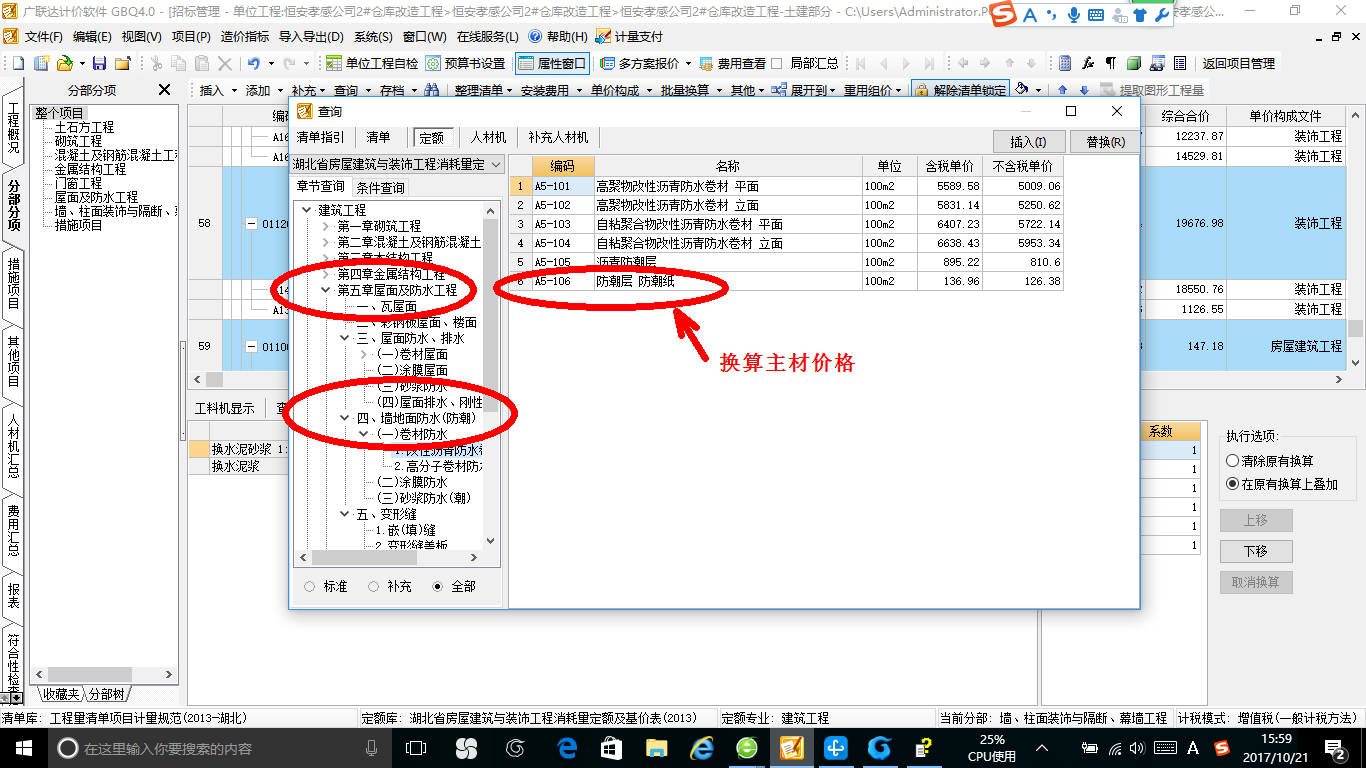Click 返回项目管理 link
1366x768 pixels.
click(x=1238, y=63)
